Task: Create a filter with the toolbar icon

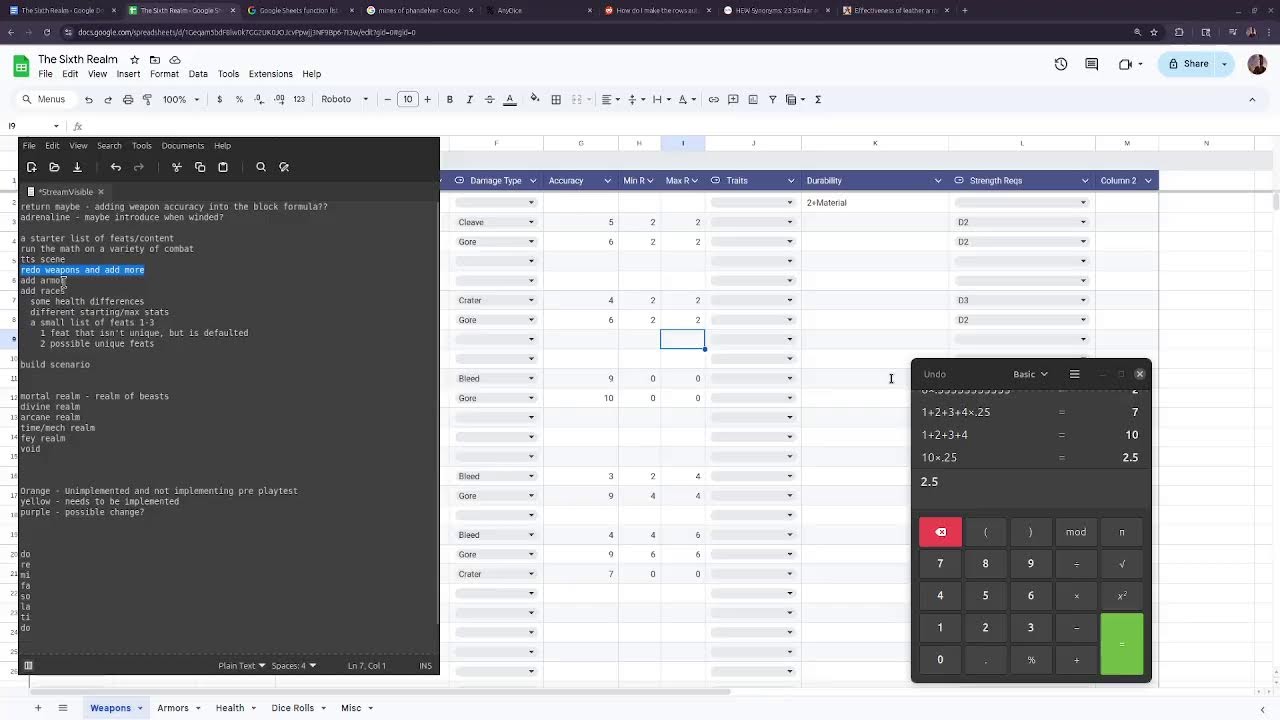Action: tap(772, 99)
